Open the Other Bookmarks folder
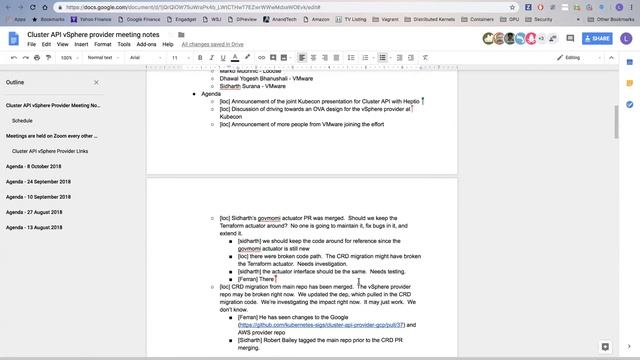This screenshot has width=640, height=360. point(611,19)
